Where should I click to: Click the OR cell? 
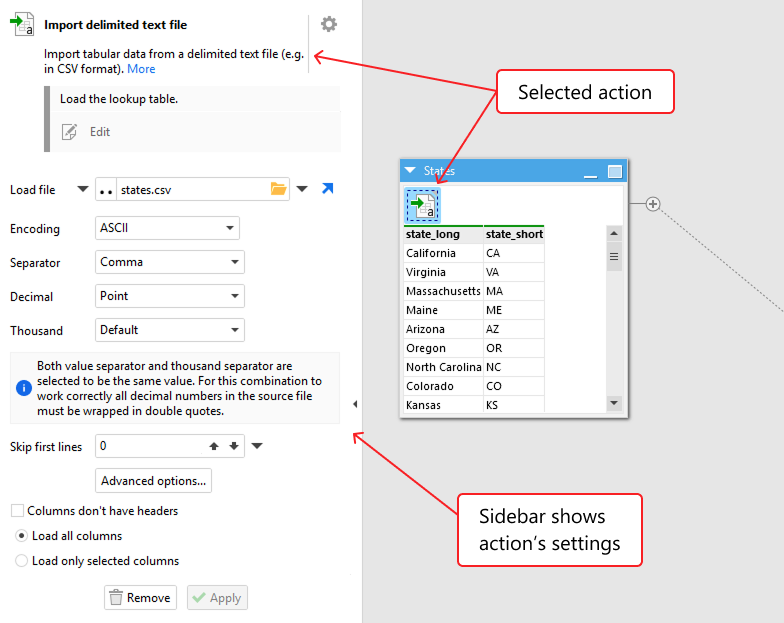(514, 348)
